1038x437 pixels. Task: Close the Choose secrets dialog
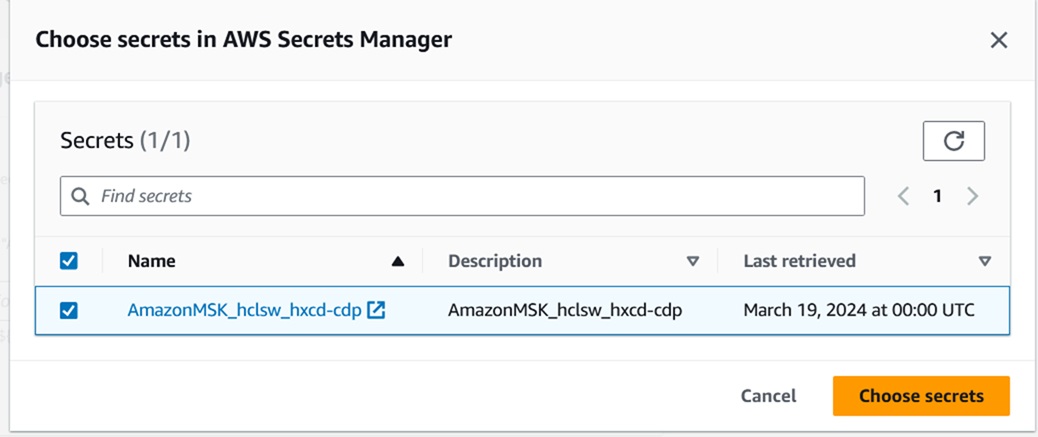pos(998,40)
